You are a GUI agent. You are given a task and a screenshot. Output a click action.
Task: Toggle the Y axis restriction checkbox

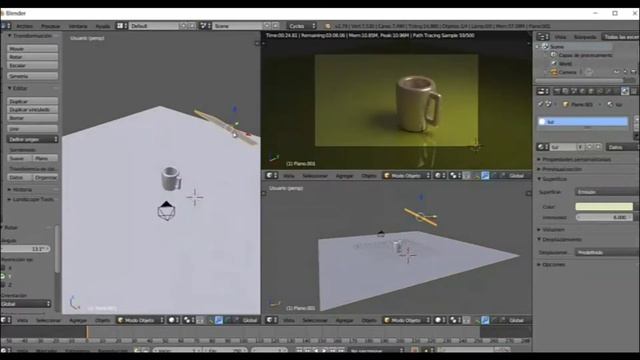coord(3,276)
